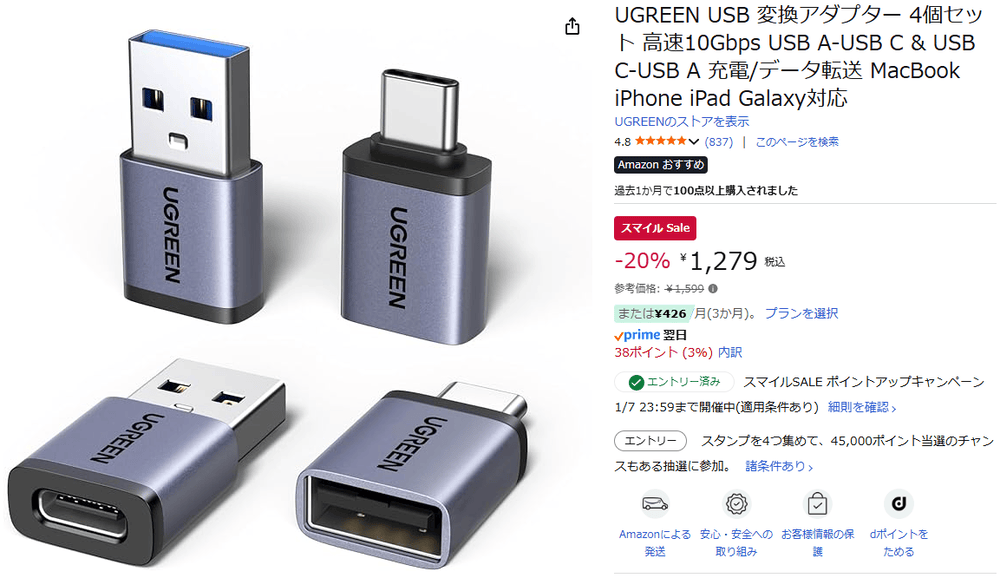Click the shopping bag privacy icon

coord(817,504)
